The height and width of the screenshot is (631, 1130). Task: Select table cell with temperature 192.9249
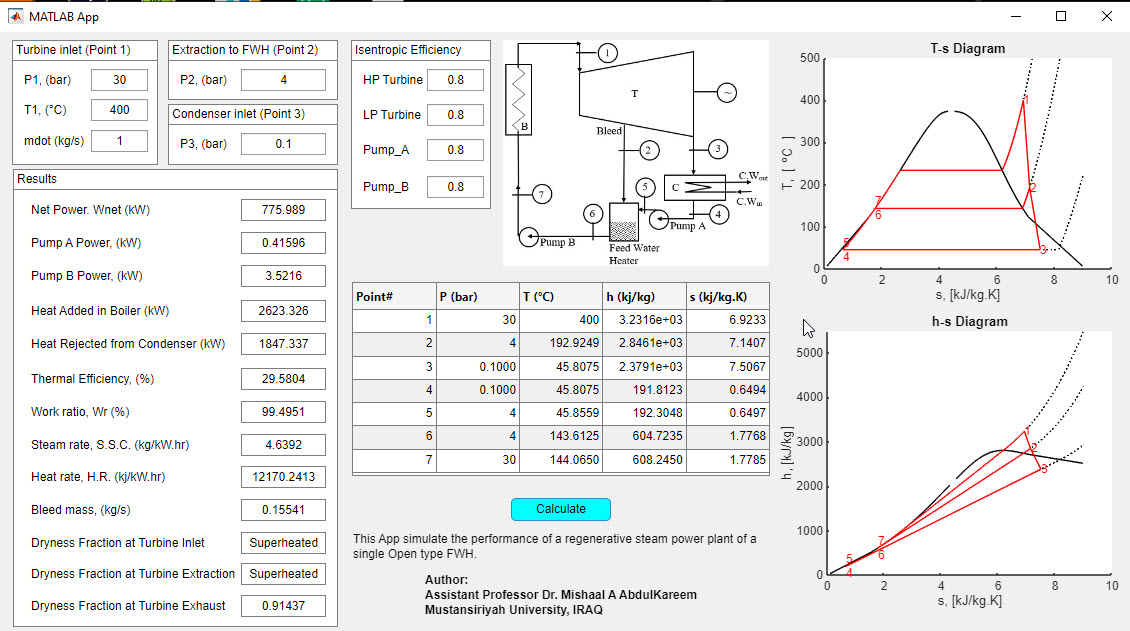click(561, 343)
